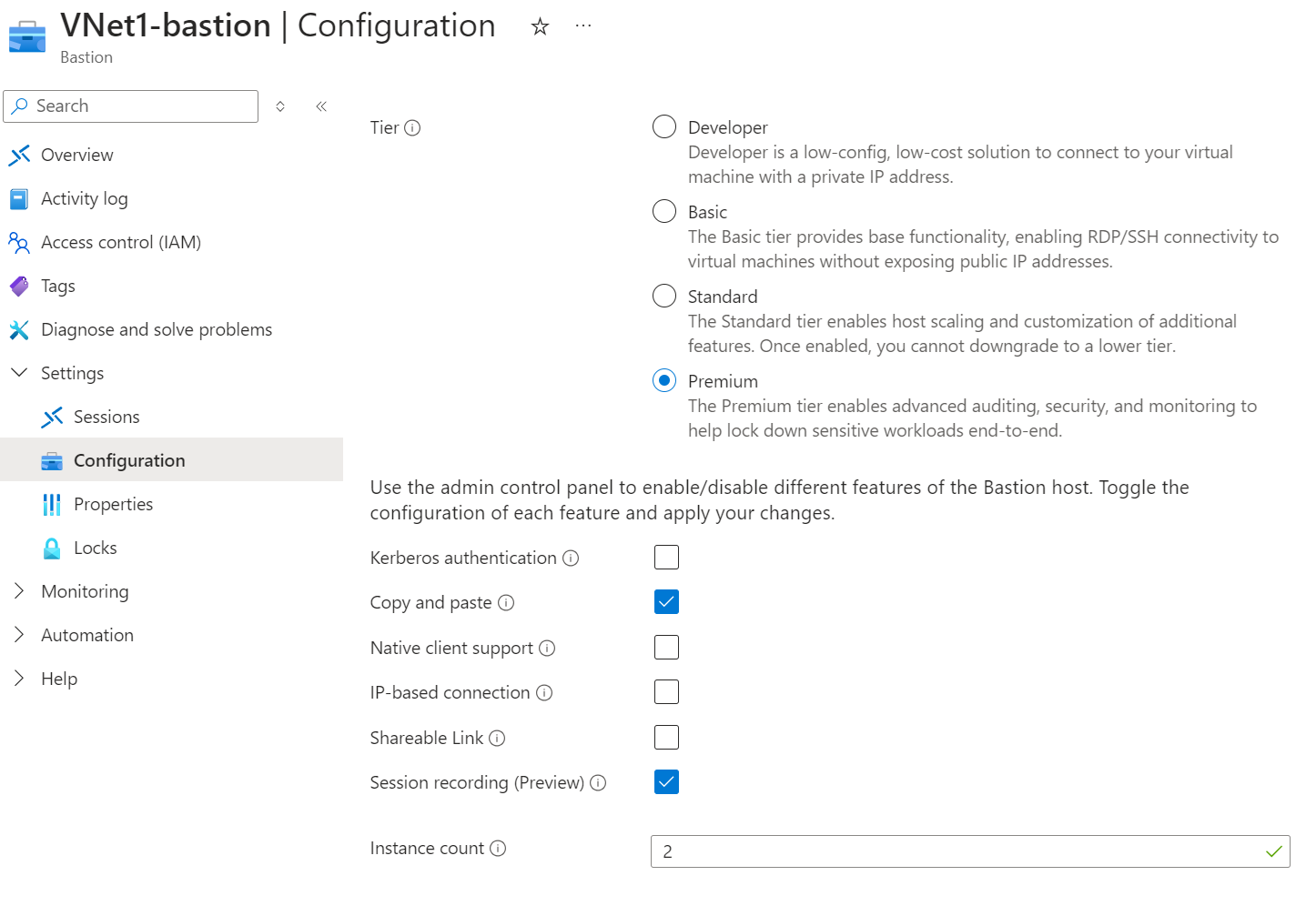Select the Developer tier radio button

point(664,126)
